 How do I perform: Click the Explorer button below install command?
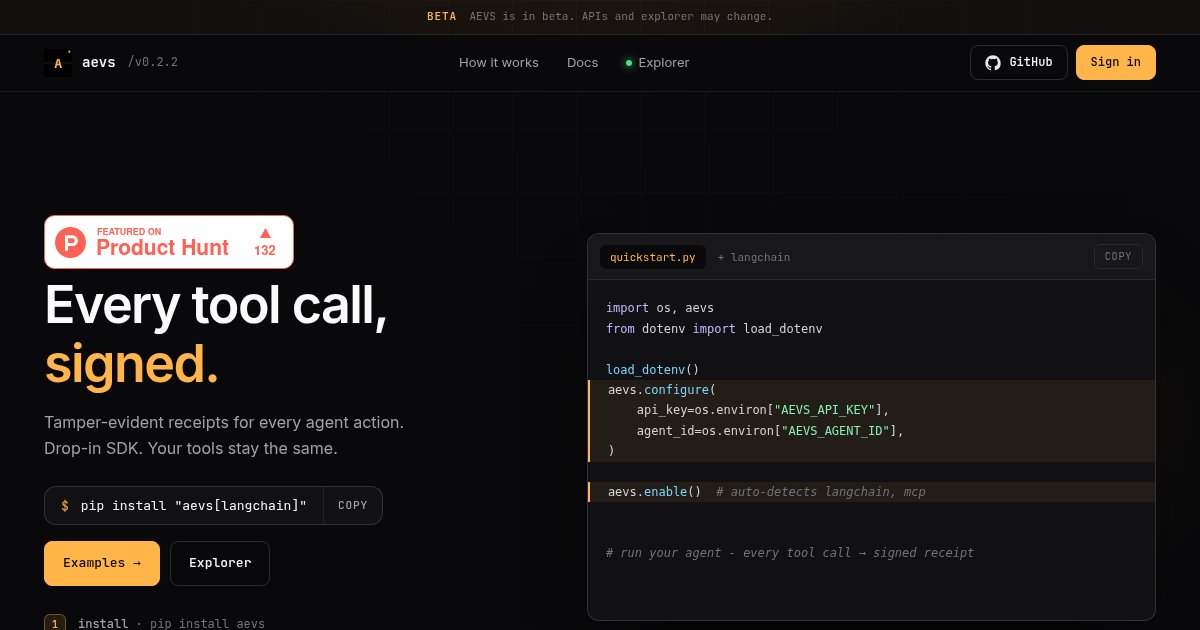pos(220,563)
